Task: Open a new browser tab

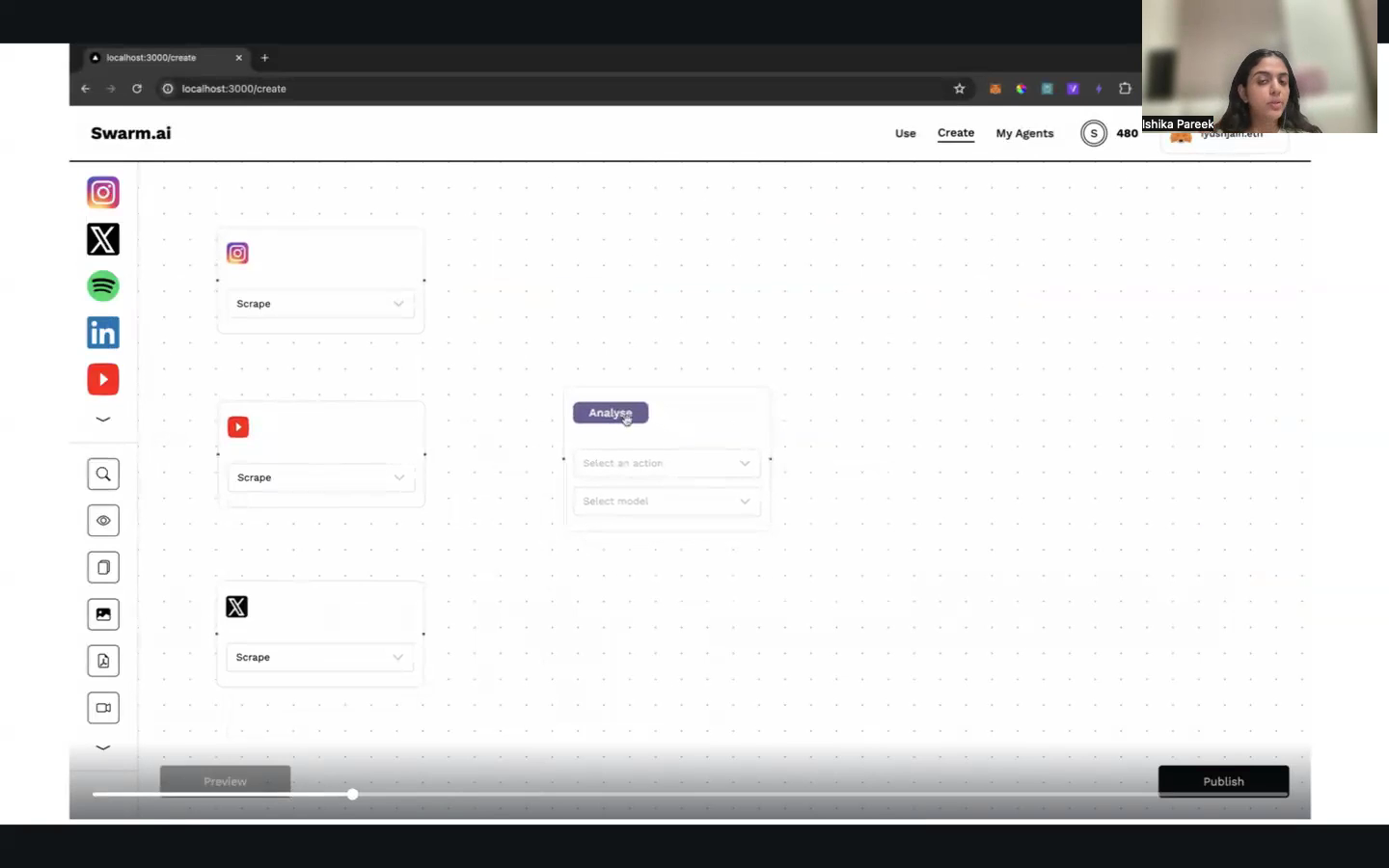Action: point(264,58)
